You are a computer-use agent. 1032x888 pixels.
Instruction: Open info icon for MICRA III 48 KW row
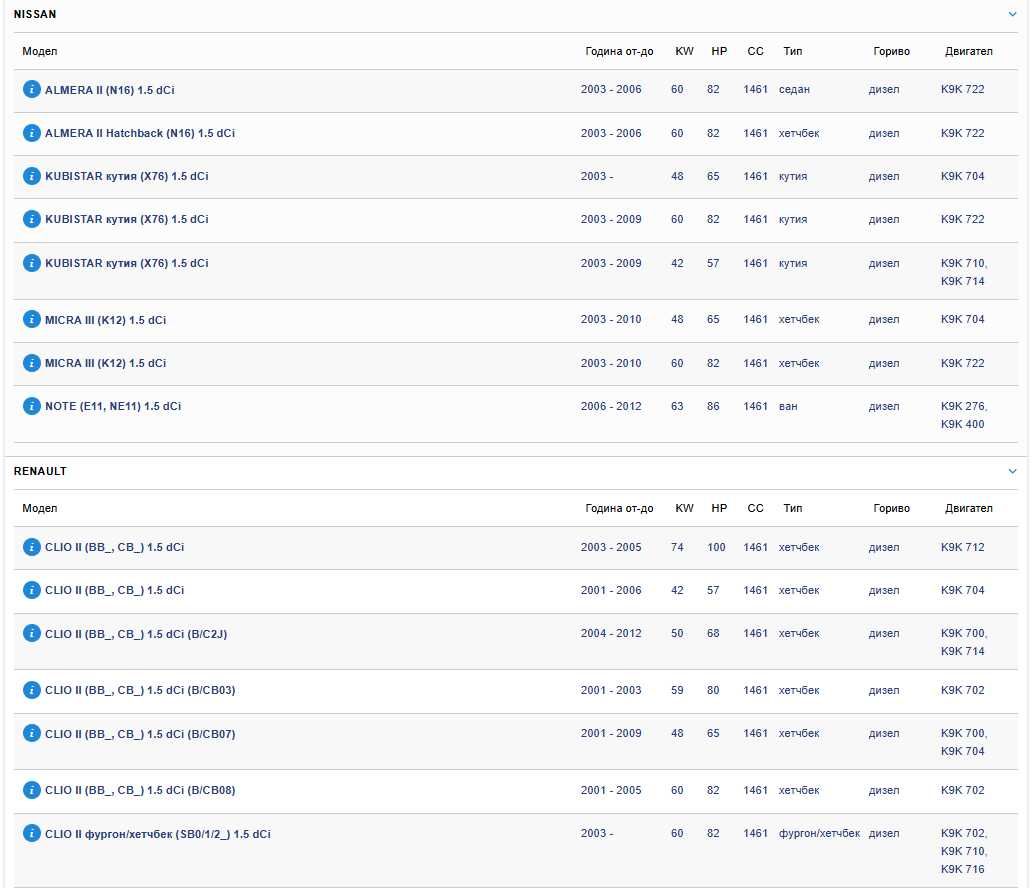[32, 319]
